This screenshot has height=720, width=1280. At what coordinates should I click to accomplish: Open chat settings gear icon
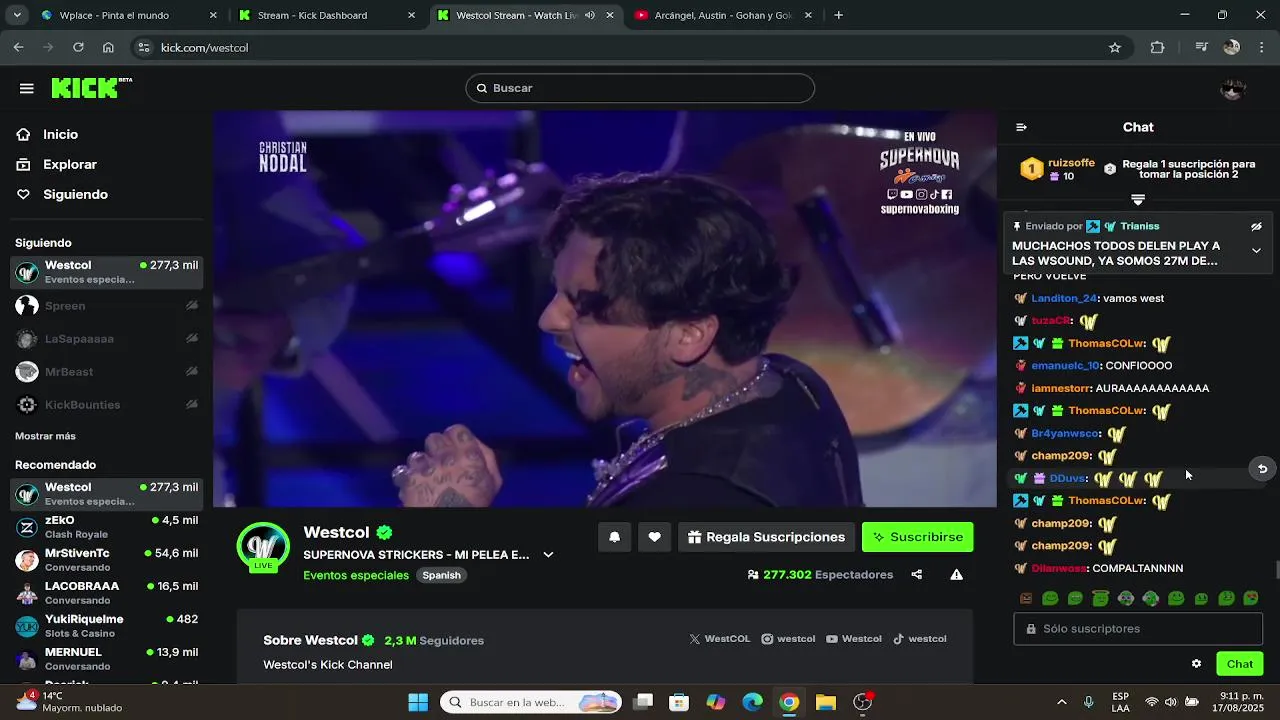click(x=1196, y=664)
